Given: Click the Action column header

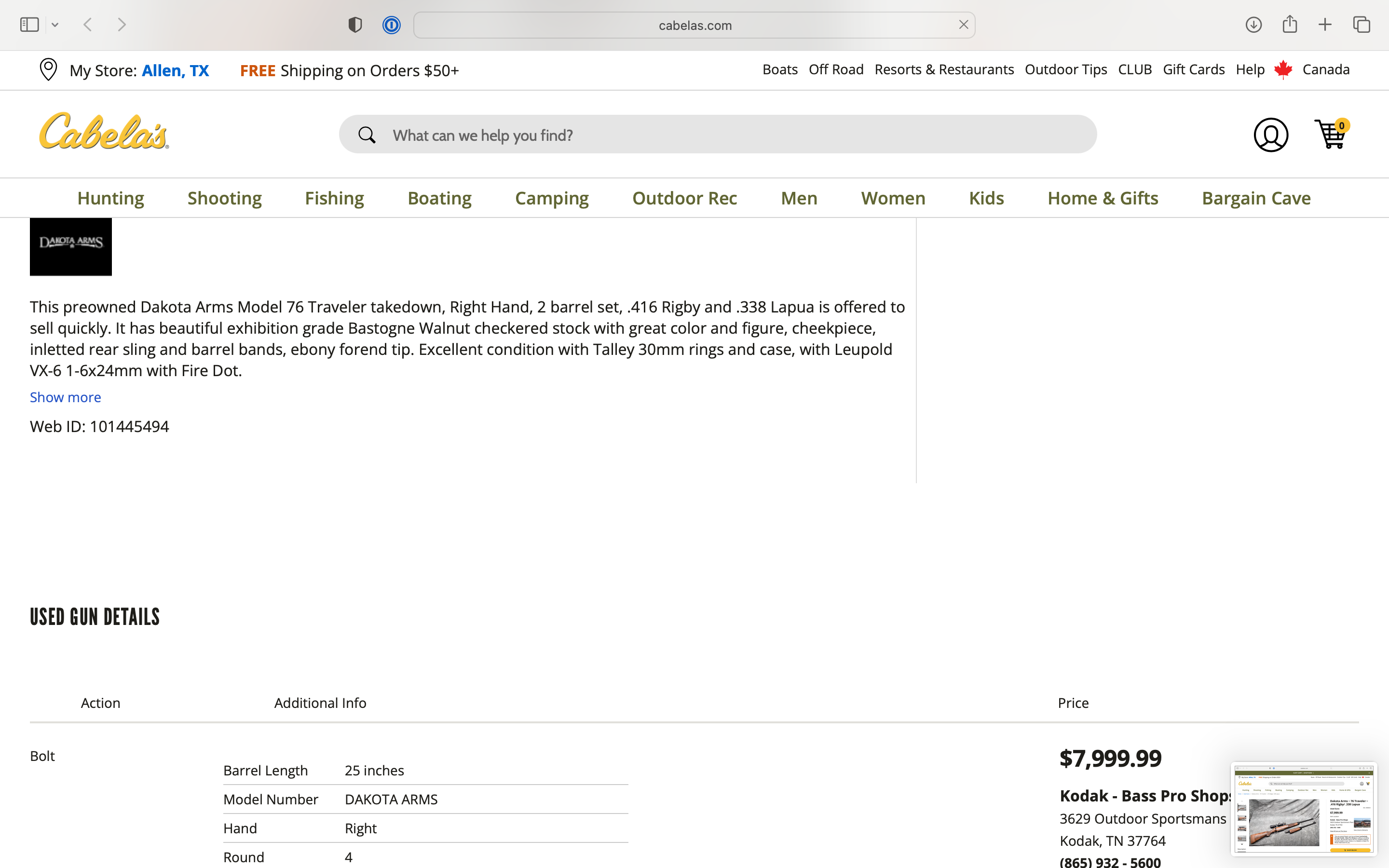Looking at the screenshot, I should pos(100,703).
